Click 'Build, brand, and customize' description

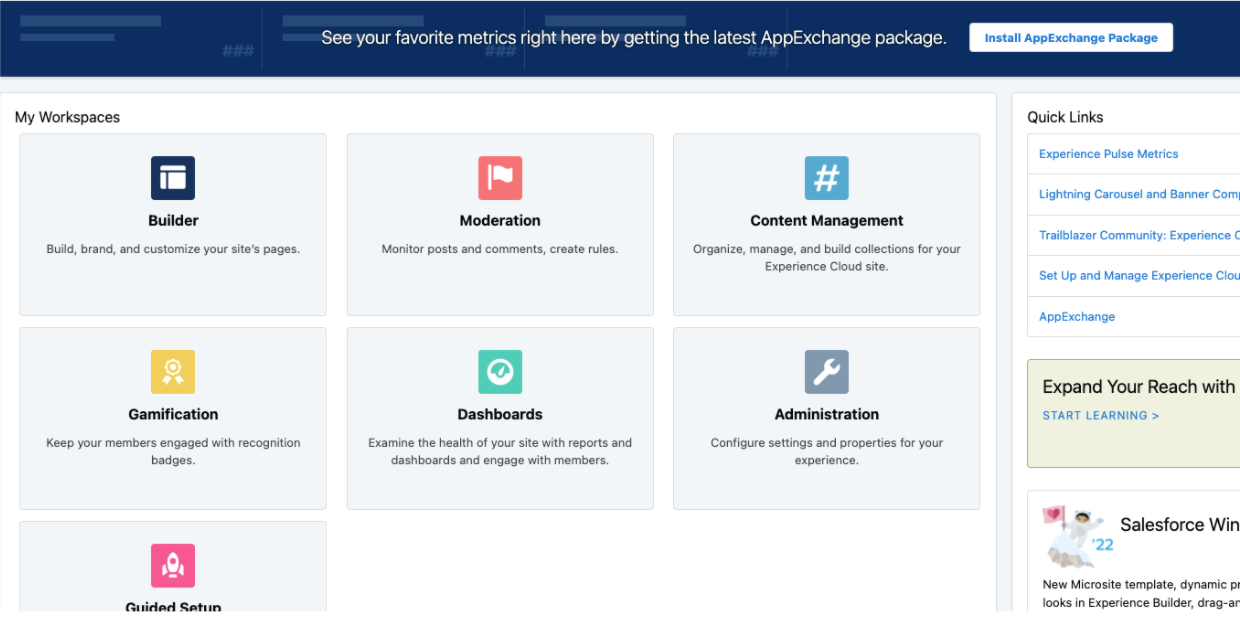(x=173, y=249)
